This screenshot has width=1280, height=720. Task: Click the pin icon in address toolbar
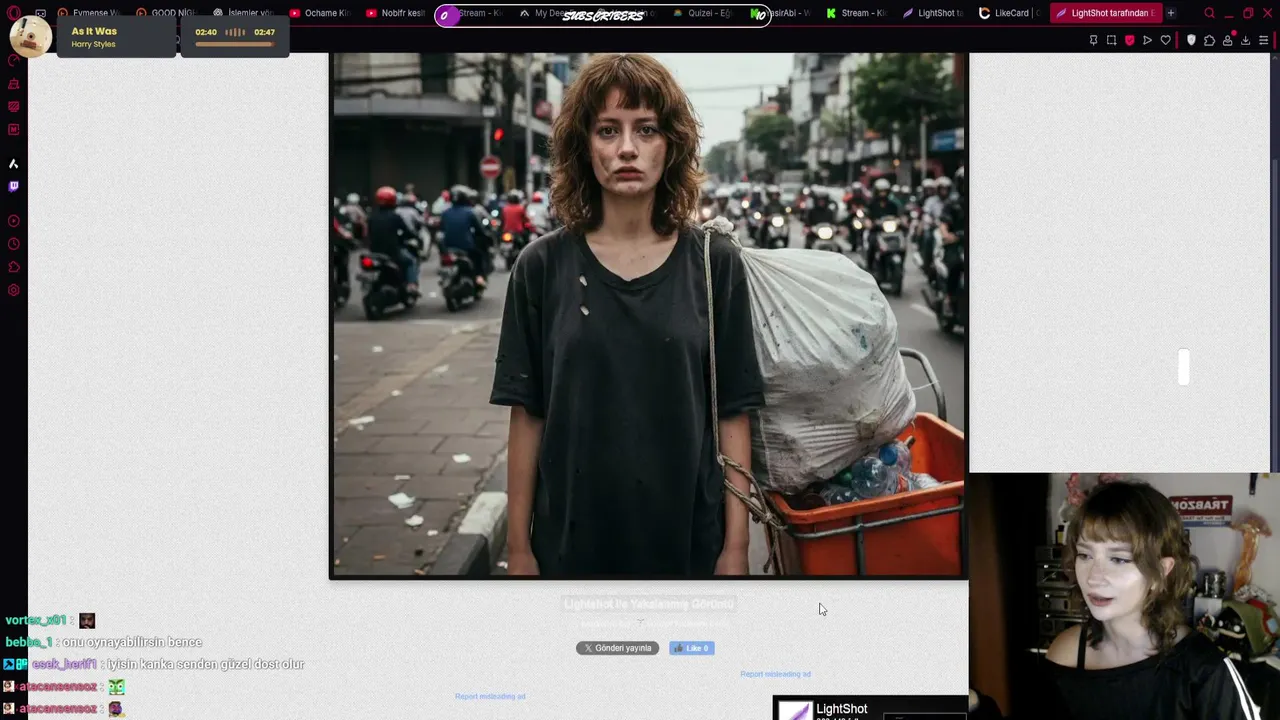point(1093,40)
